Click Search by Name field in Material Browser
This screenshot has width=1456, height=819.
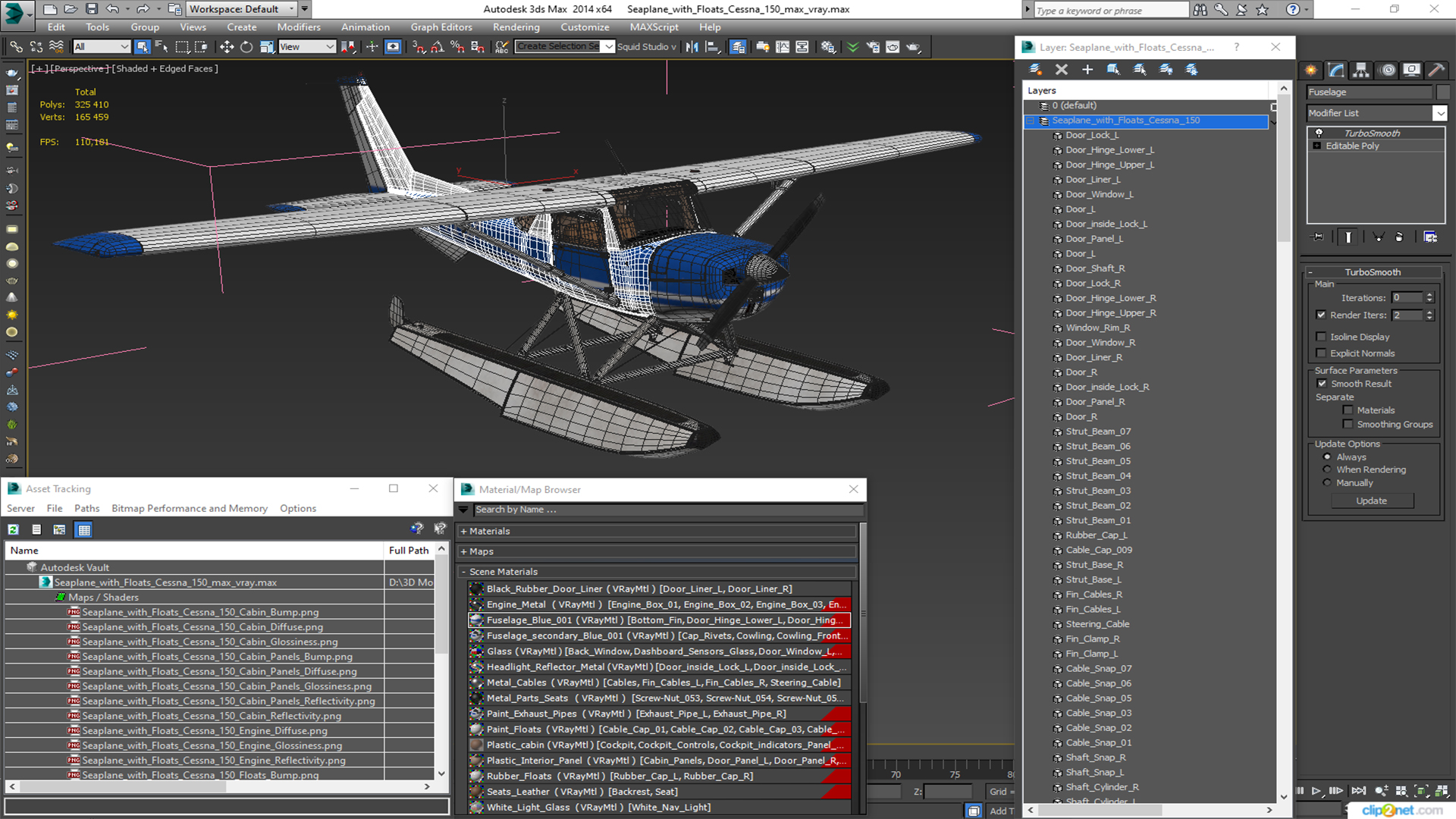pyautogui.click(x=668, y=510)
